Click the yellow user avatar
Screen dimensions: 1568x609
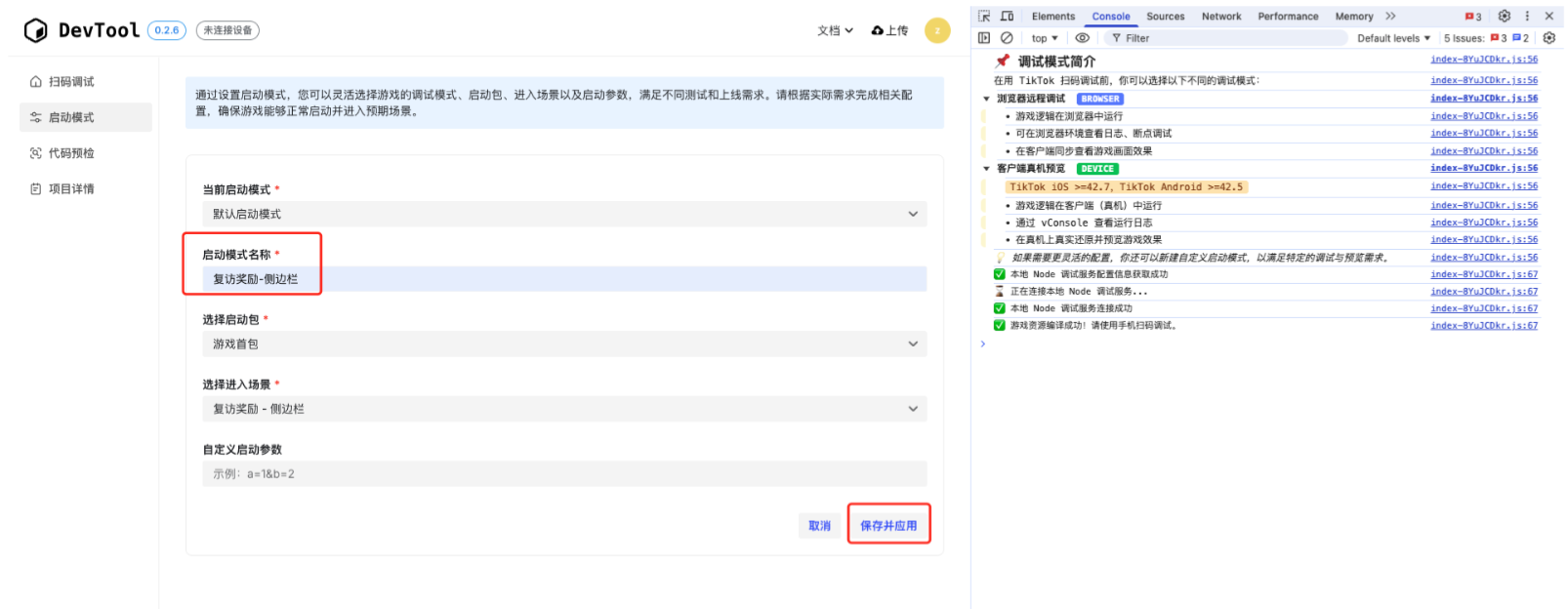(936, 30)
